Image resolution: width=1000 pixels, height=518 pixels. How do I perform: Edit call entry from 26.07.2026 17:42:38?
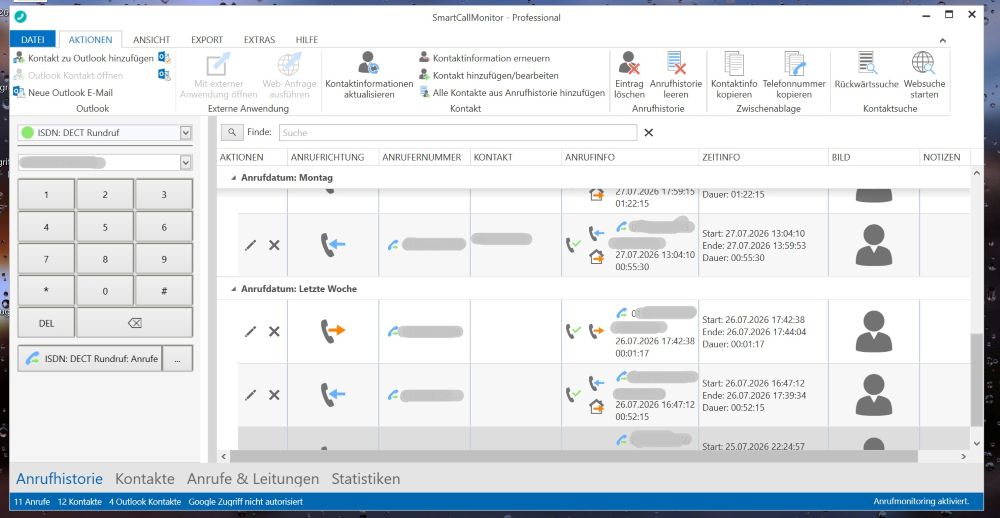(250, 331)
